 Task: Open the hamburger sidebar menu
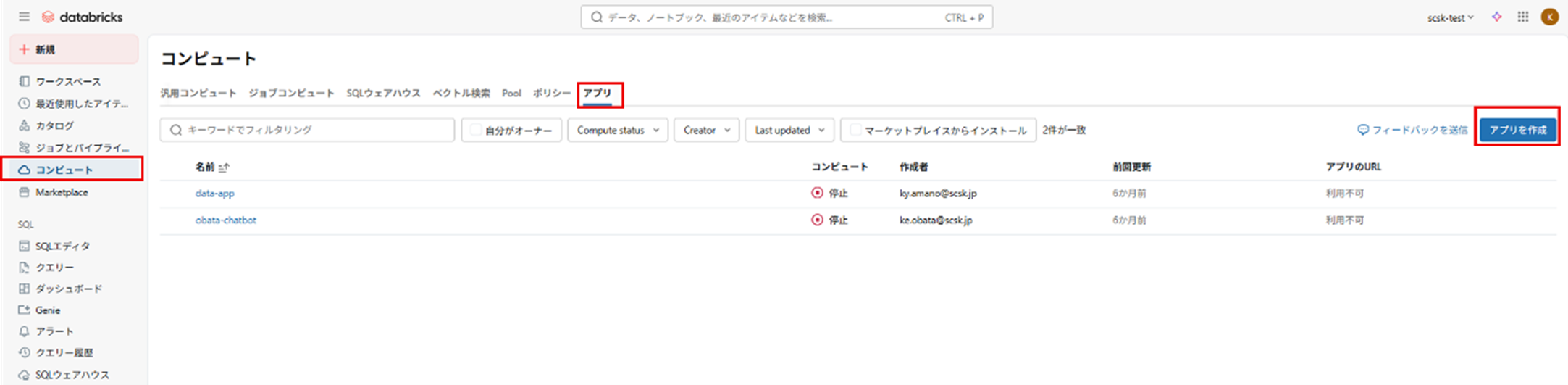(24, 17)
